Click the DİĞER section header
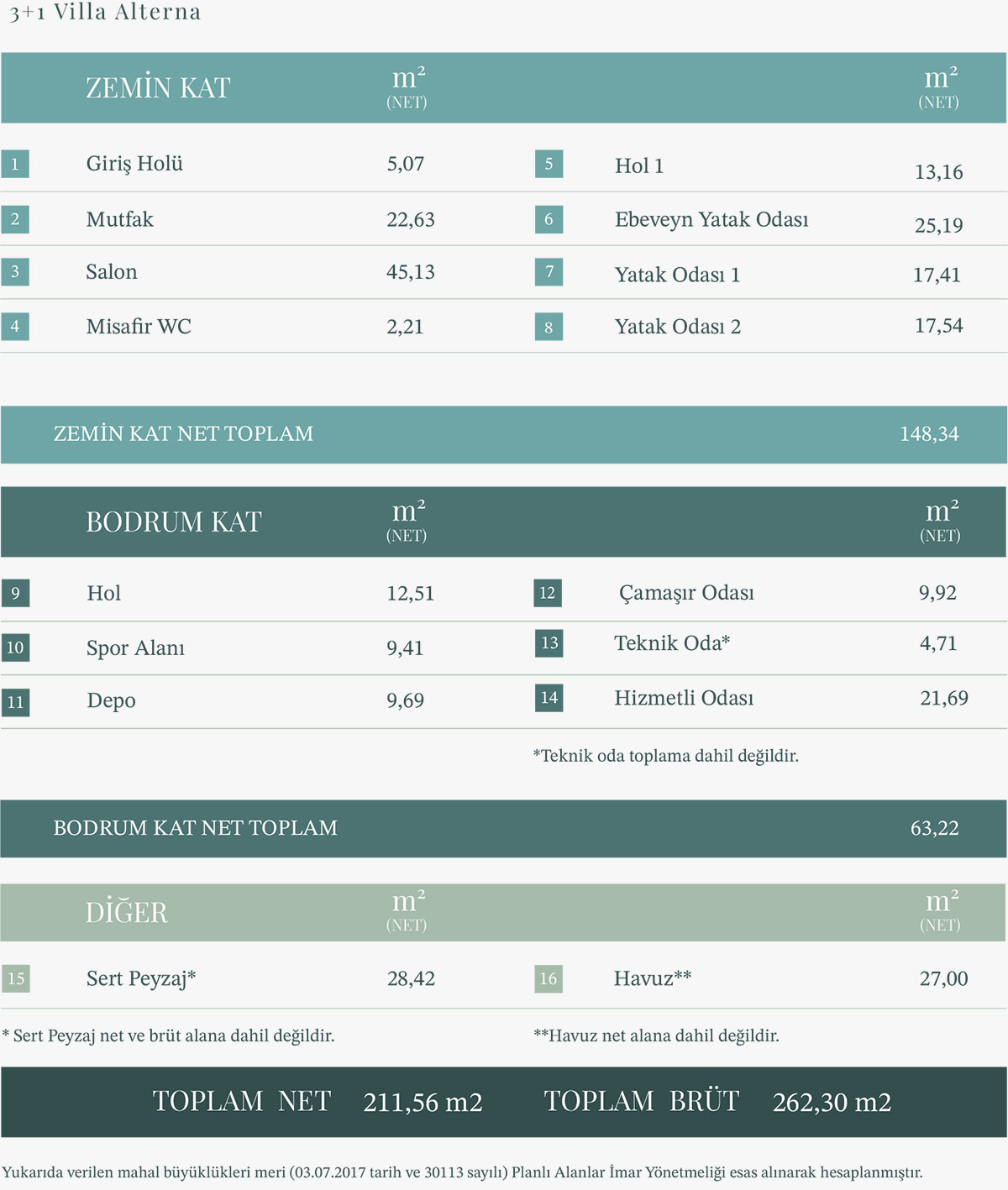Screen dimensions: 1008x1190 (x=127, y=912)
